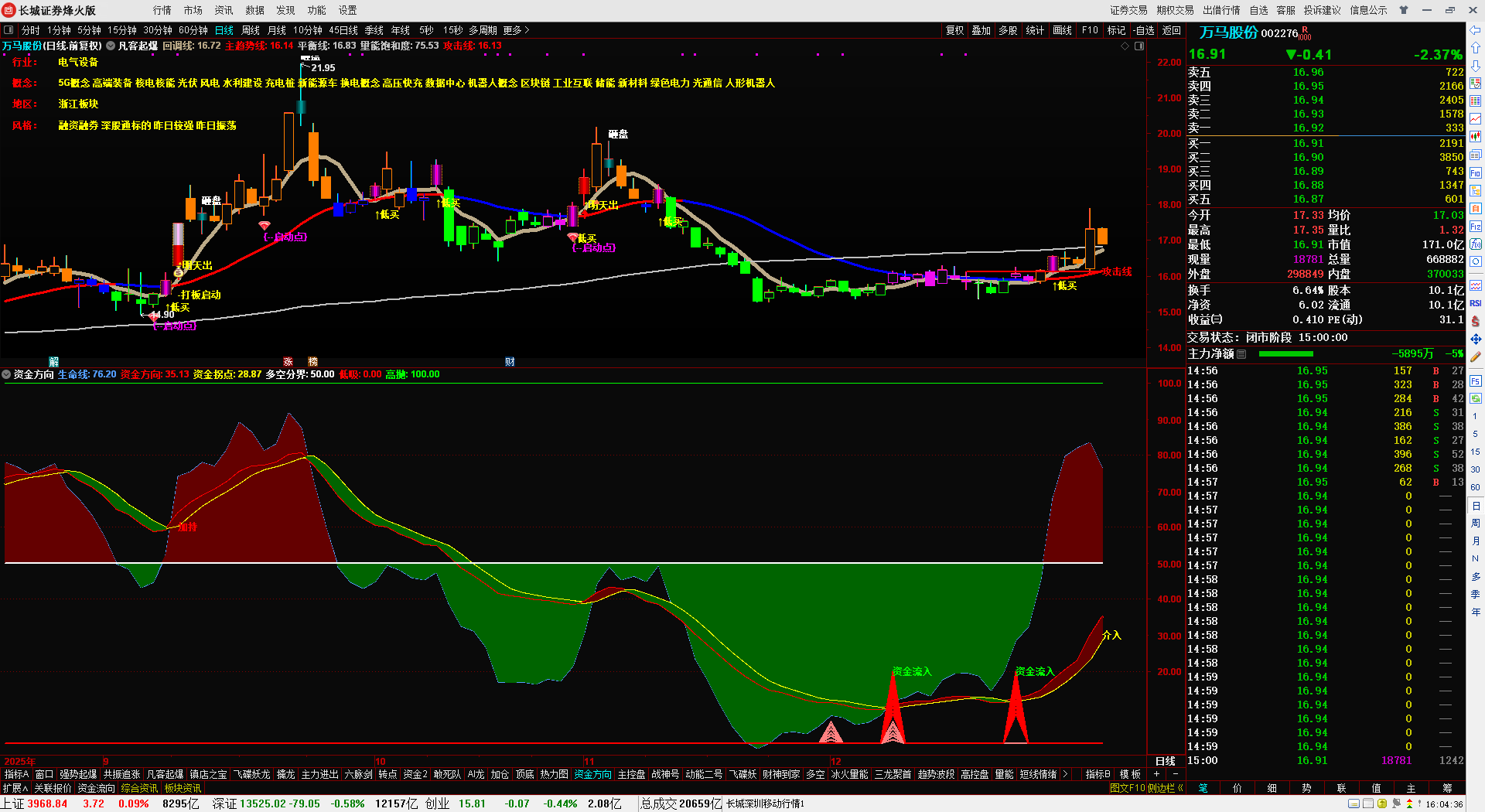Switch to 凡客起爆 indicator tab

(166, 774)
